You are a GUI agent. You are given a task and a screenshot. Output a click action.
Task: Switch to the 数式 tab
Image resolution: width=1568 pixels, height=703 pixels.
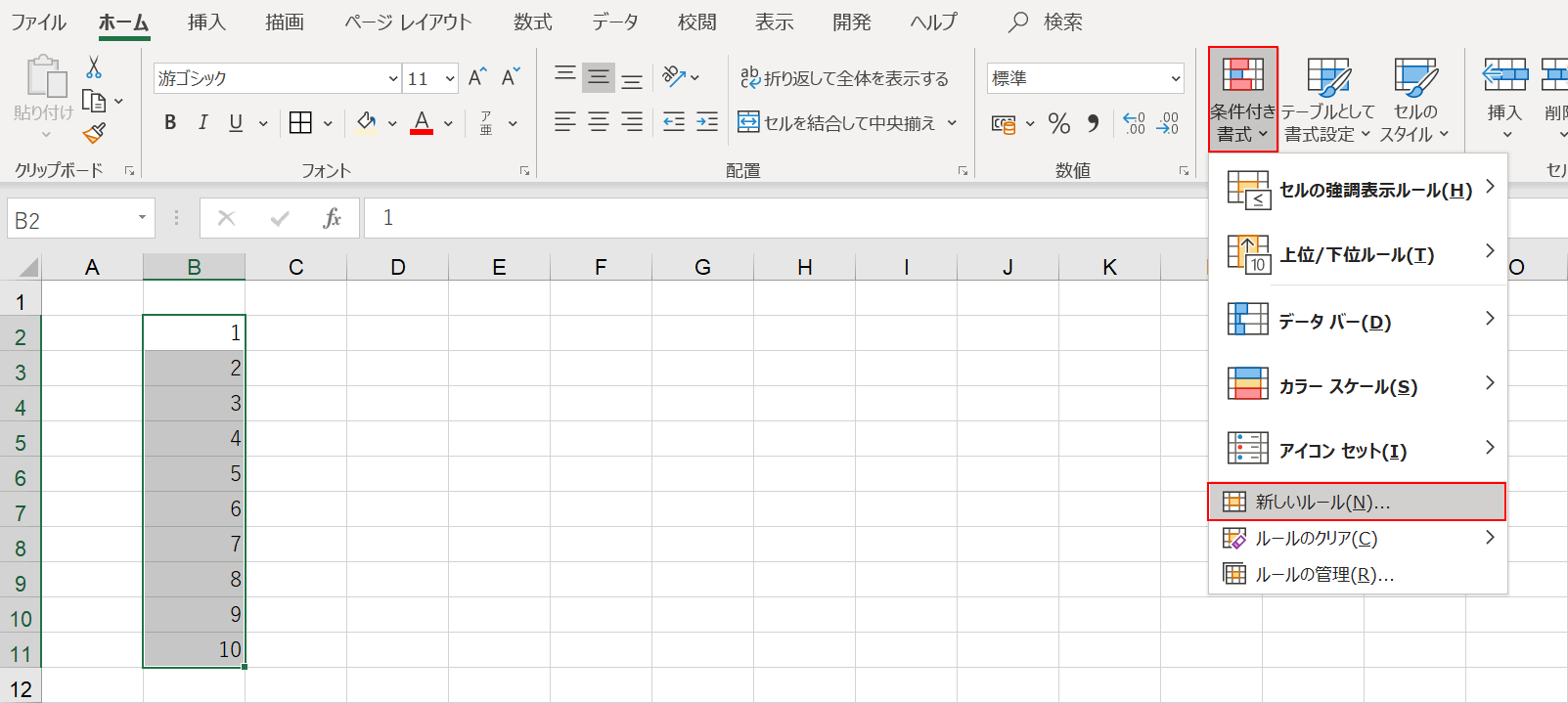[533, 22]
